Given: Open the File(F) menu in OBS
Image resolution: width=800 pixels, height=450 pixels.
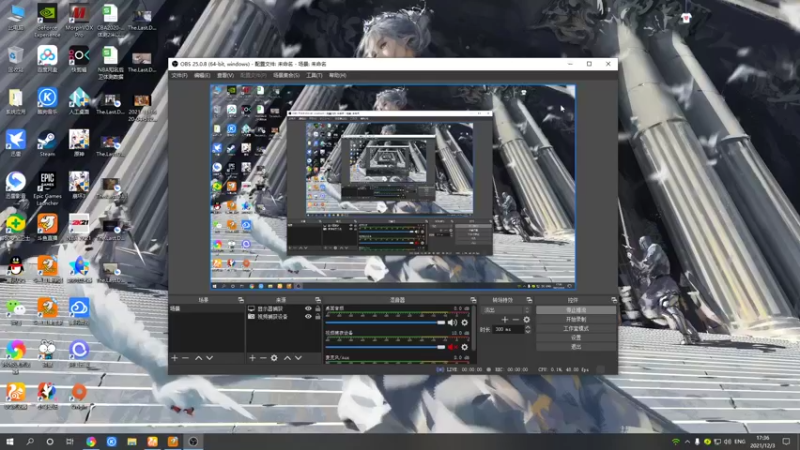Looking at the screenshot, I should pos(179,76).
